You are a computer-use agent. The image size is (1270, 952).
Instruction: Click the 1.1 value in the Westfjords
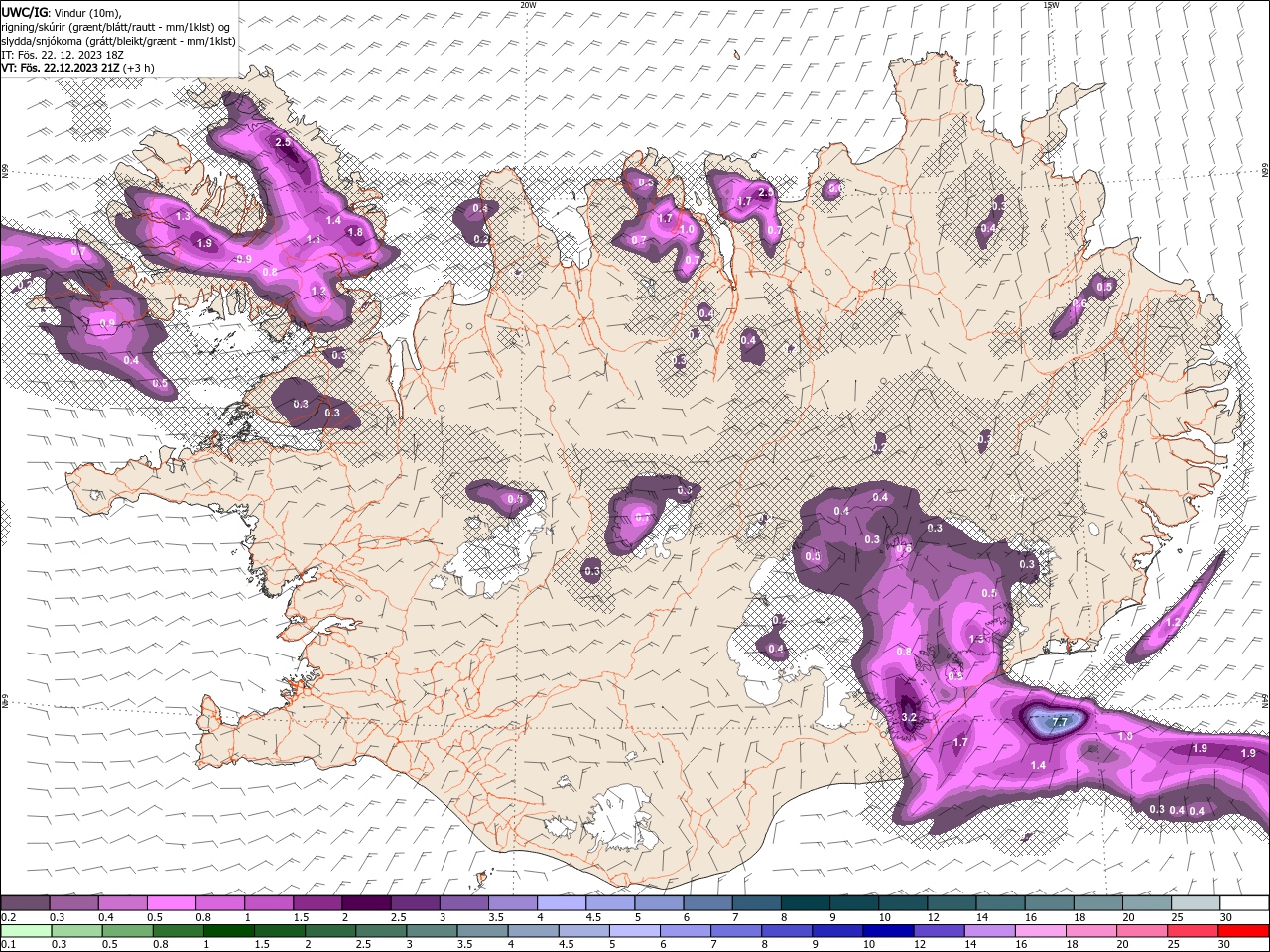(314, 240)
